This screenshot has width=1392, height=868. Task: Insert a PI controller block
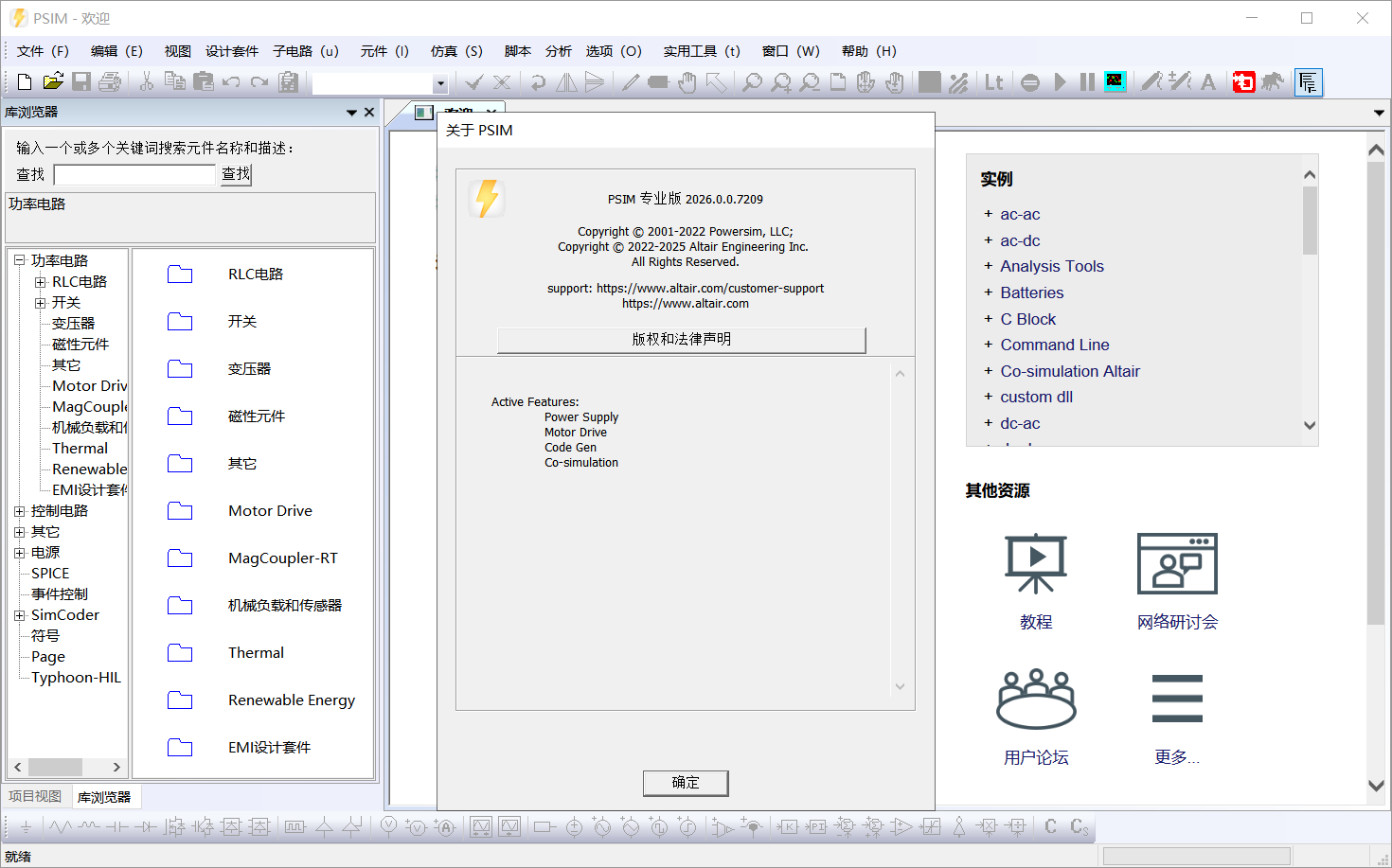click(816, 826)
